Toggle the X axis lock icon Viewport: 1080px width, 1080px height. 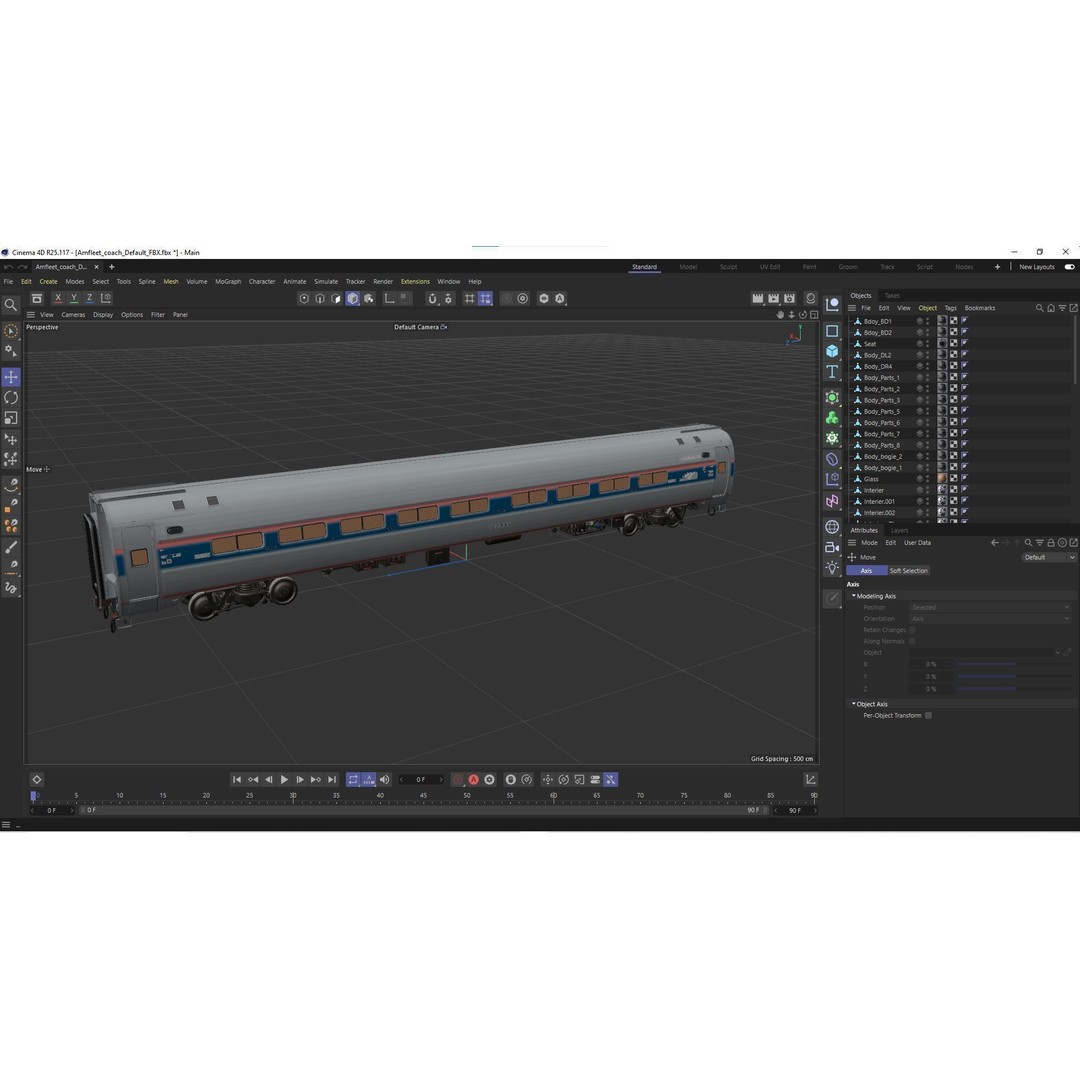pyautogui.click(x=58, y=298)
